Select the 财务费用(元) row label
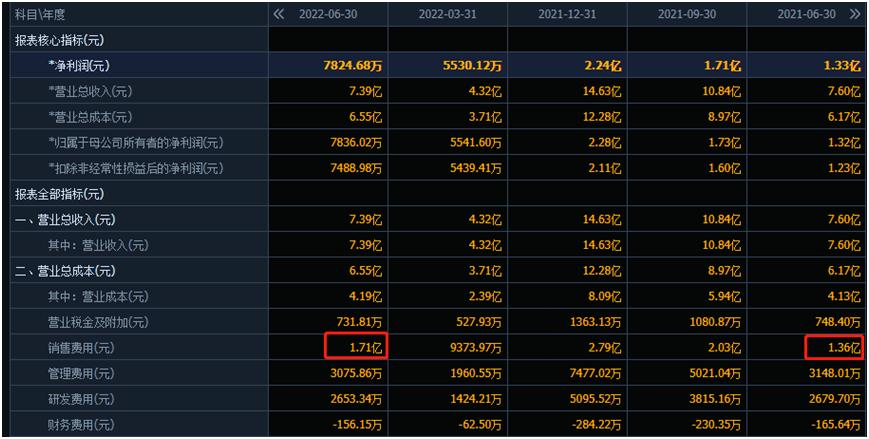Screen dimensions: 869x439 [x=81, y=425]
